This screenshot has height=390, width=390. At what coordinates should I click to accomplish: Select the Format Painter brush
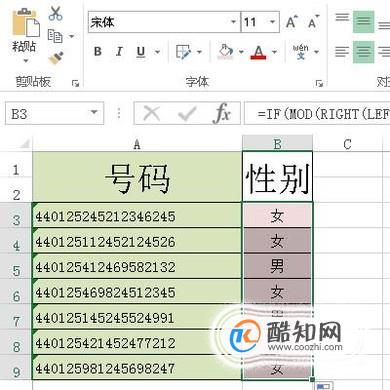[x=56, y=58]
